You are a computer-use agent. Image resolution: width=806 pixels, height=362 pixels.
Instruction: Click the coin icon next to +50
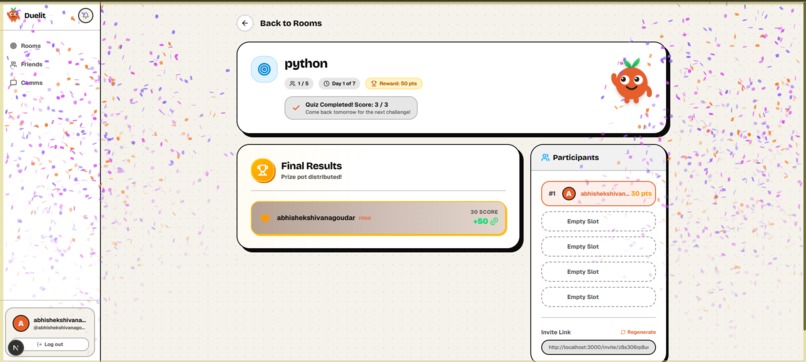click(x=494, y=222)
